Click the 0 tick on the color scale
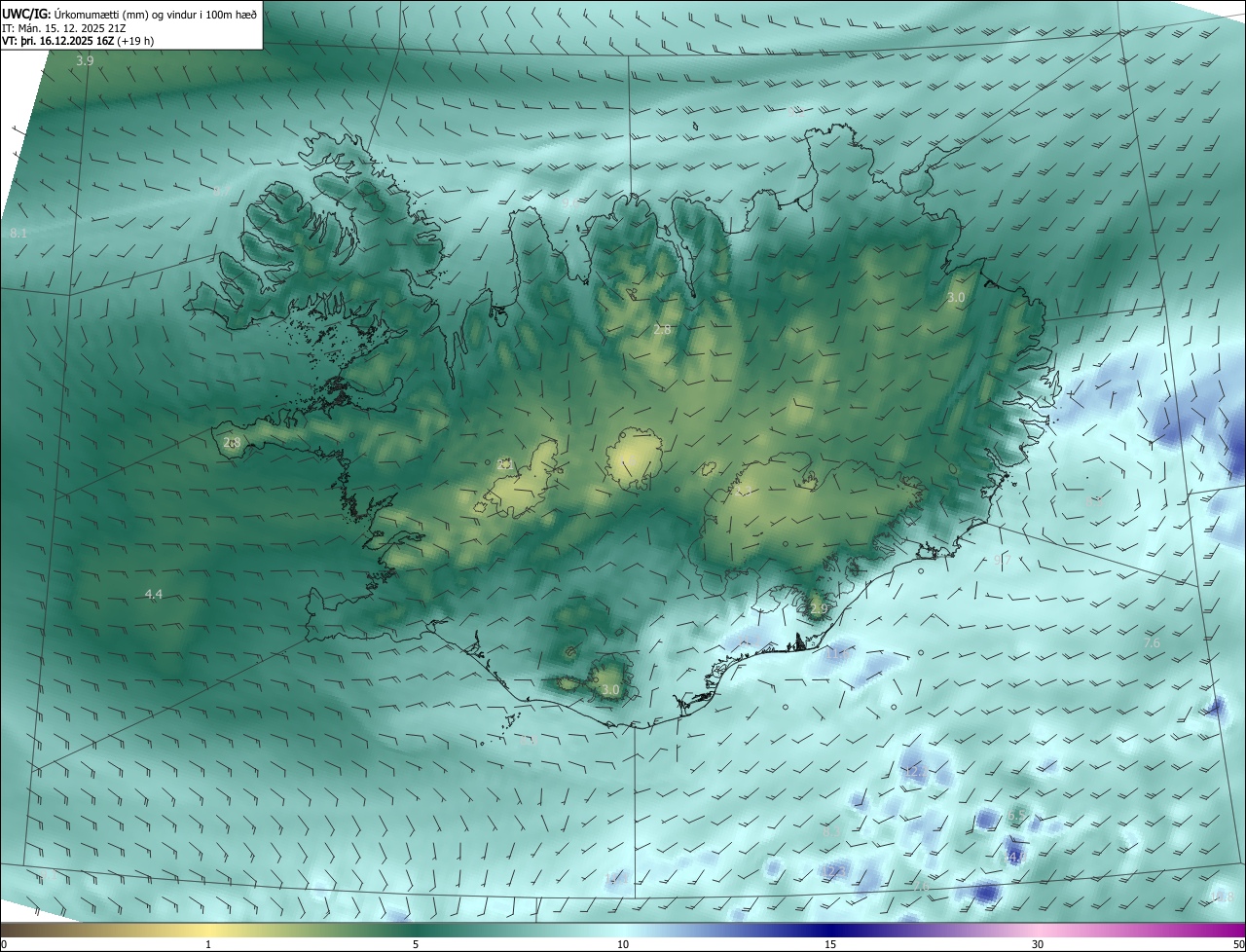Screen dimensions: 1246x952 (4, 944)
